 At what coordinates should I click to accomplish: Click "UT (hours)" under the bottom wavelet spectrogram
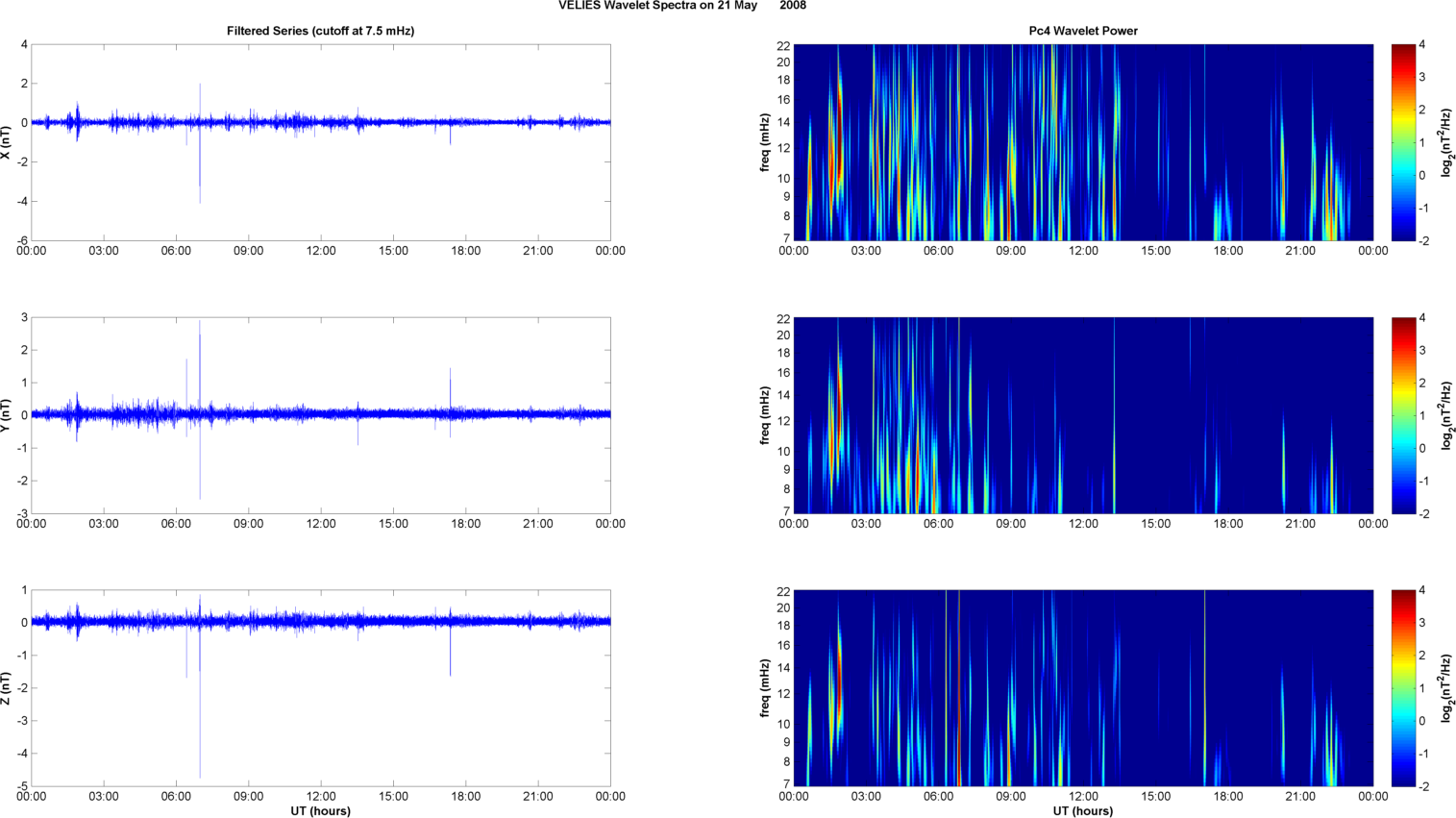point(1083,811)
